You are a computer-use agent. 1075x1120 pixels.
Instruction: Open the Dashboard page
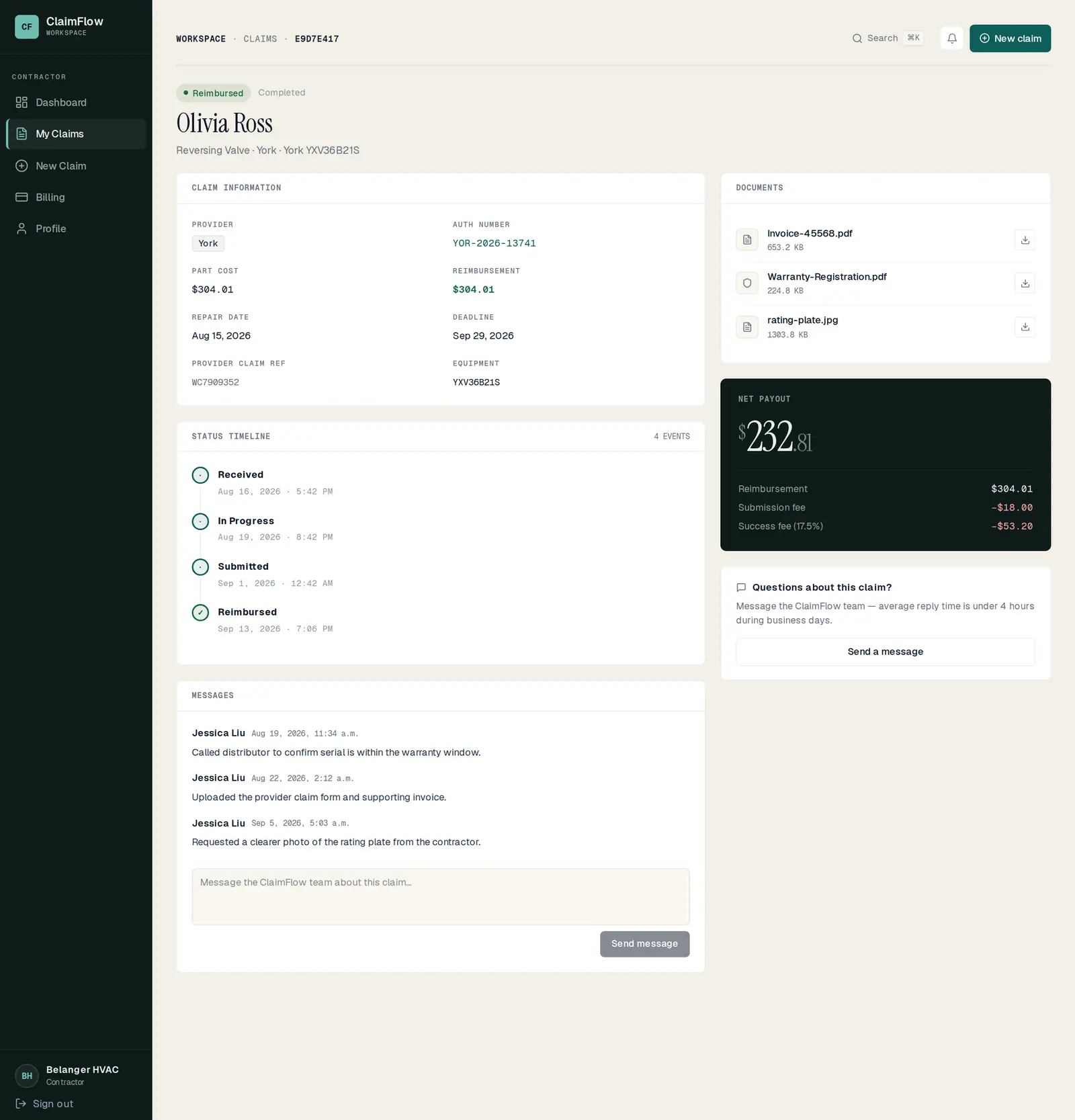pyautogui.click(x=76, y=103)
